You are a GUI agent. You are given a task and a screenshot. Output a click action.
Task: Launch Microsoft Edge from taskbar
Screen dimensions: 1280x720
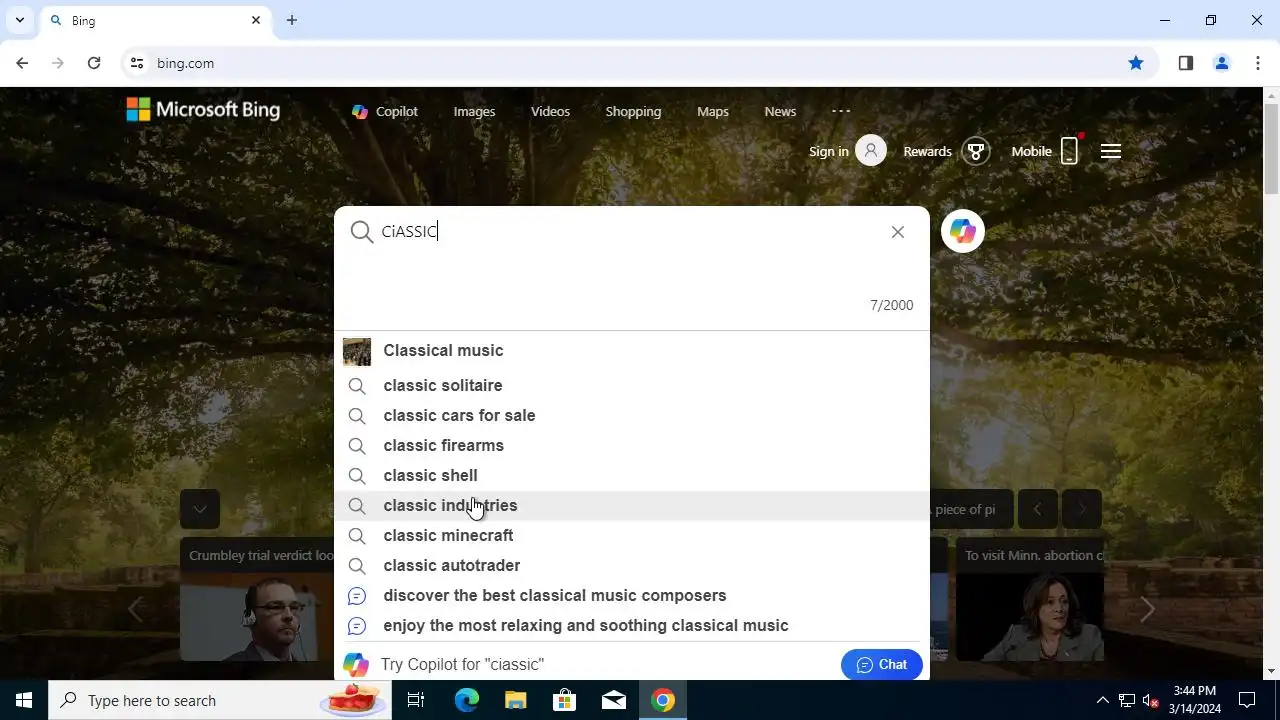(467, 700)
